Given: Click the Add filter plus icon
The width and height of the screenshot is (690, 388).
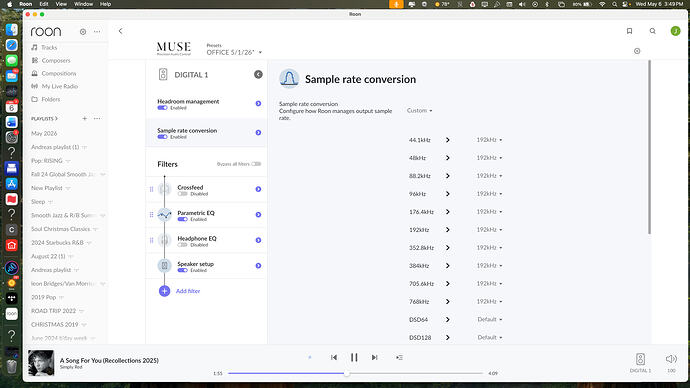Looking at the screenshot, I should 165,291.
